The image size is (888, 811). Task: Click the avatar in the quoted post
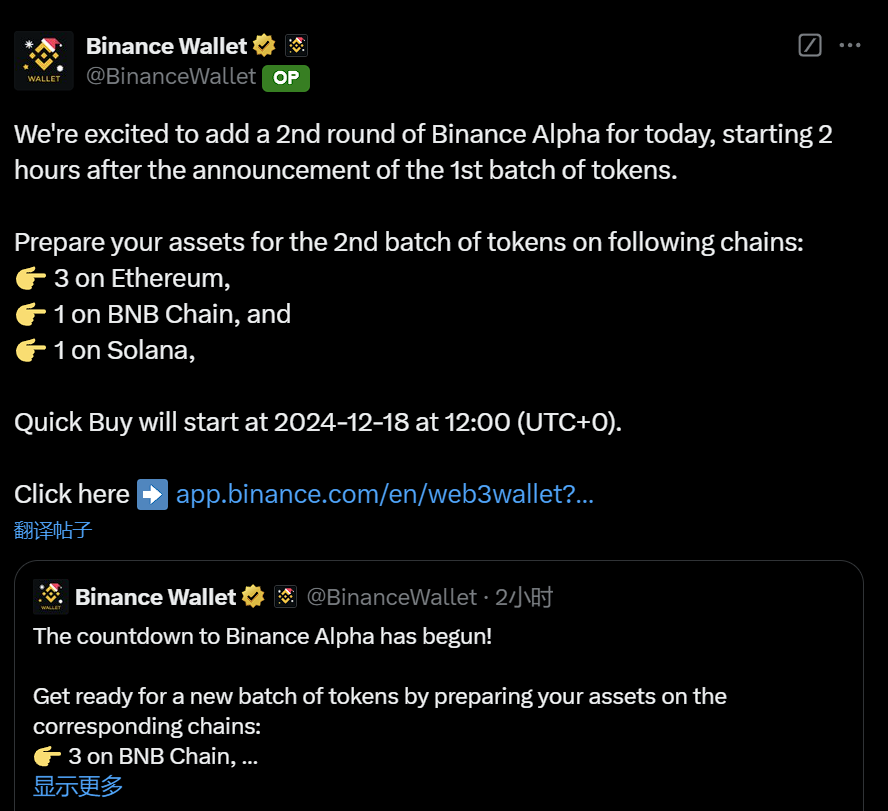[50, 597]
